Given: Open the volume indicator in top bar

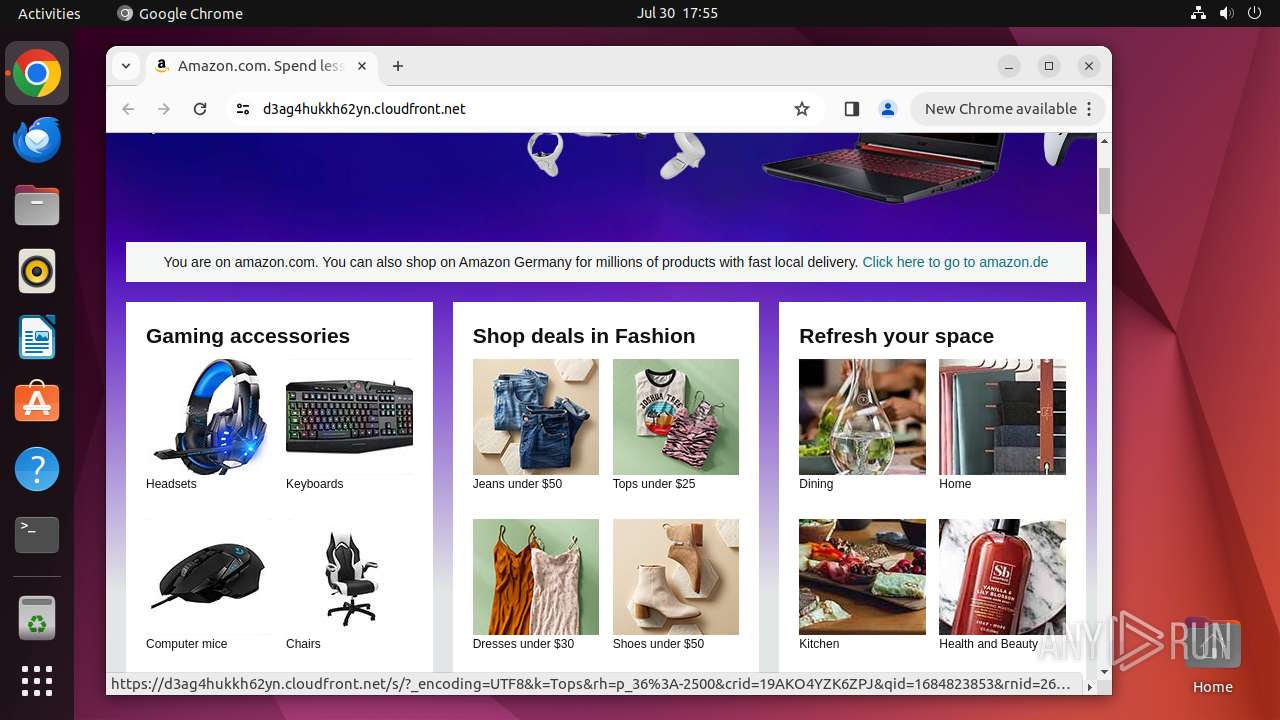Looking at the screenshot, I should pos(1227,13).
